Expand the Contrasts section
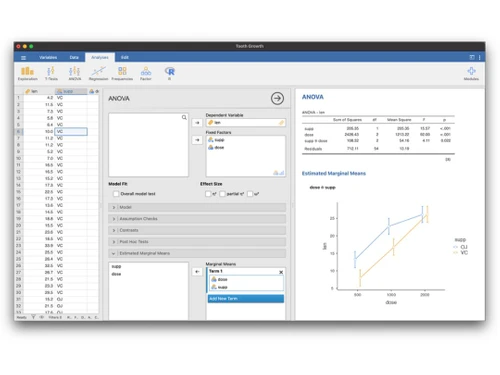This screenshot has width=500, height=375. pos(197,230)
